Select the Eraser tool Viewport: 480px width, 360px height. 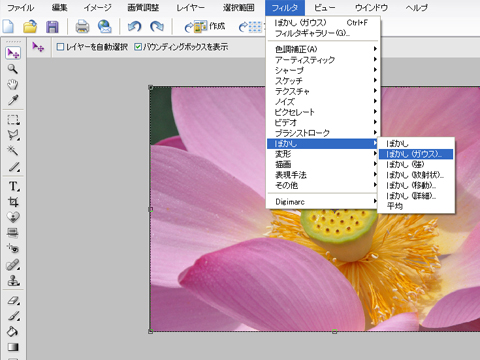[x=13, y=300]
